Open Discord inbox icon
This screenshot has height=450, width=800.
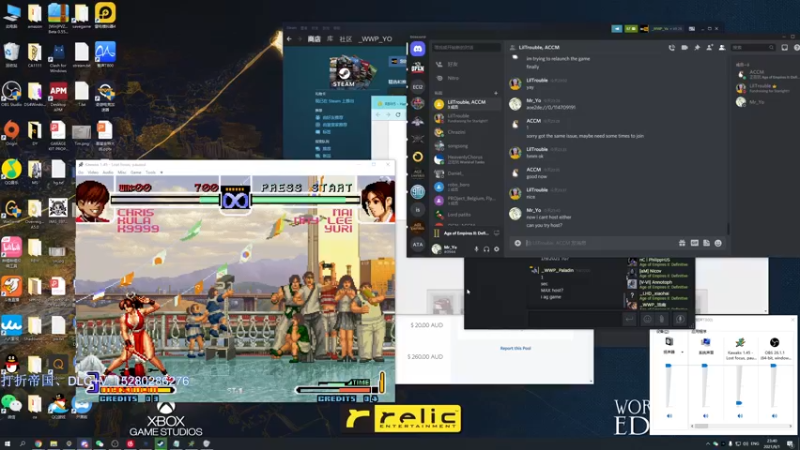click(x=785, y=47)
